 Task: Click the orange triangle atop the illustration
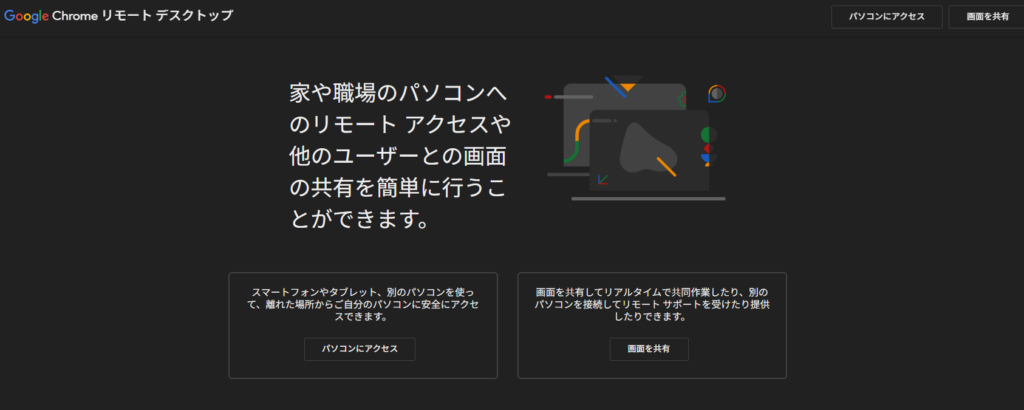pos(627,89)
